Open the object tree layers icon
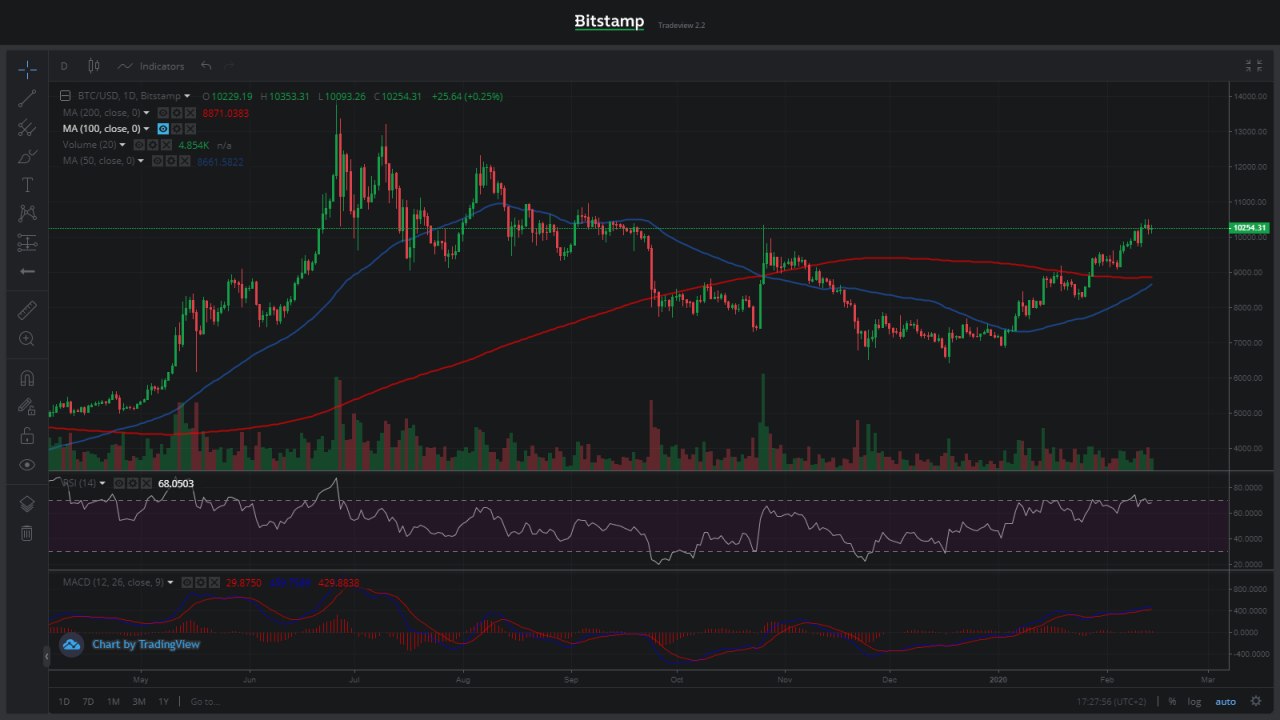1280x720 pixels. pos(27,504)
